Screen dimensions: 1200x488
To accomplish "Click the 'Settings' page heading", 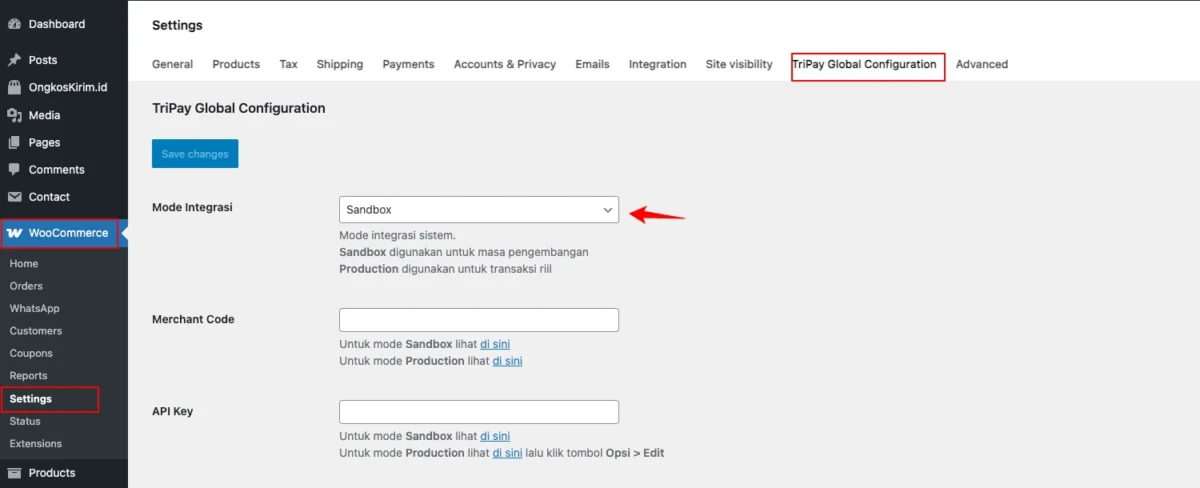I will 177,25.
